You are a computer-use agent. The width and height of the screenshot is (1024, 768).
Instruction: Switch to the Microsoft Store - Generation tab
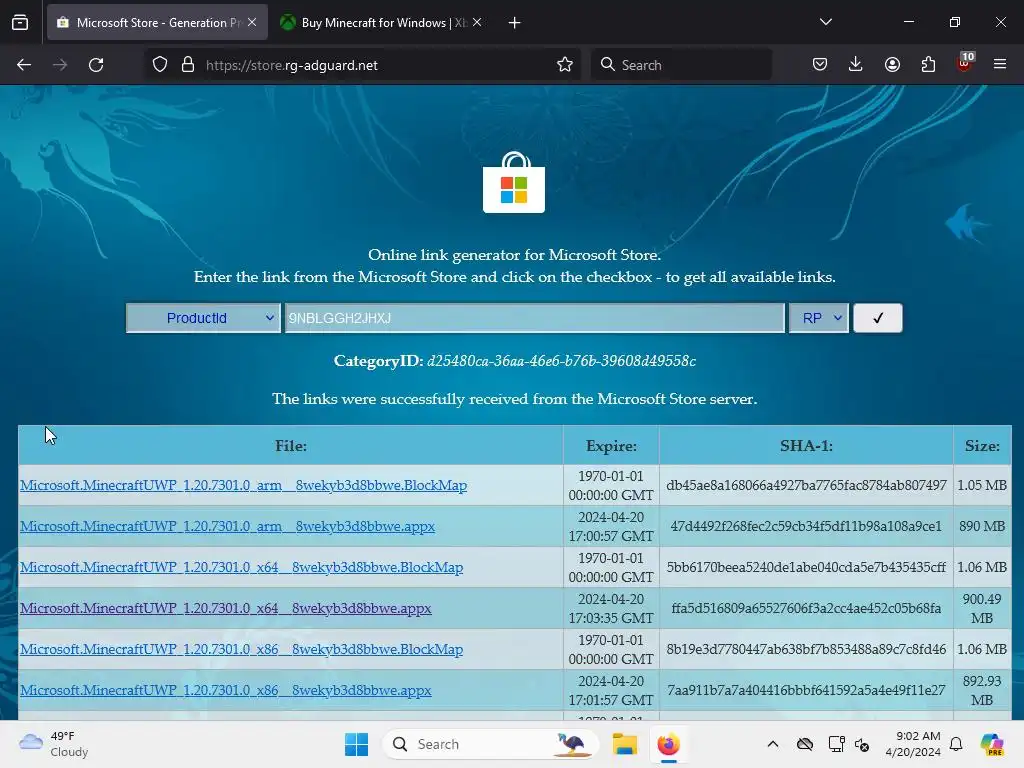(157, 22)
